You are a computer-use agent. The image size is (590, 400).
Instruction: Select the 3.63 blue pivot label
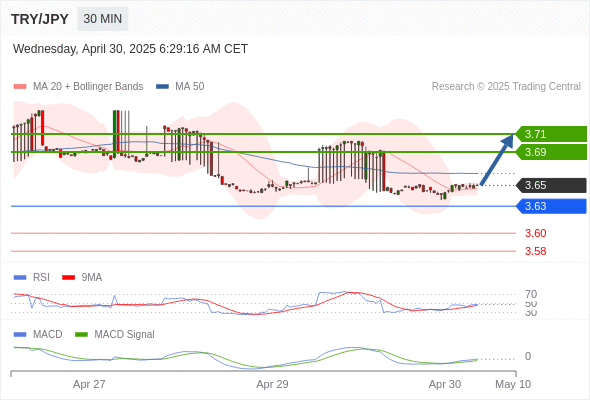coord(551,206)
